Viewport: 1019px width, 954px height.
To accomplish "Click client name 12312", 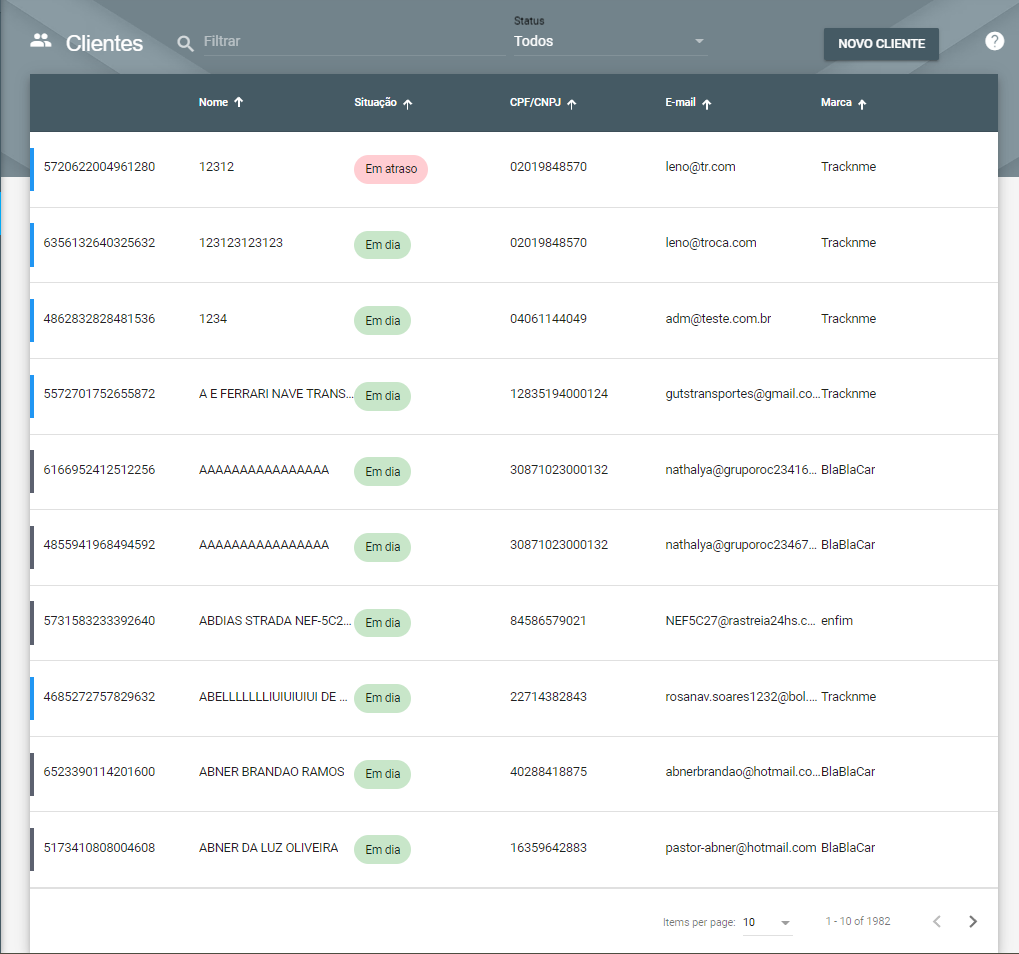I will pos(216,167).
